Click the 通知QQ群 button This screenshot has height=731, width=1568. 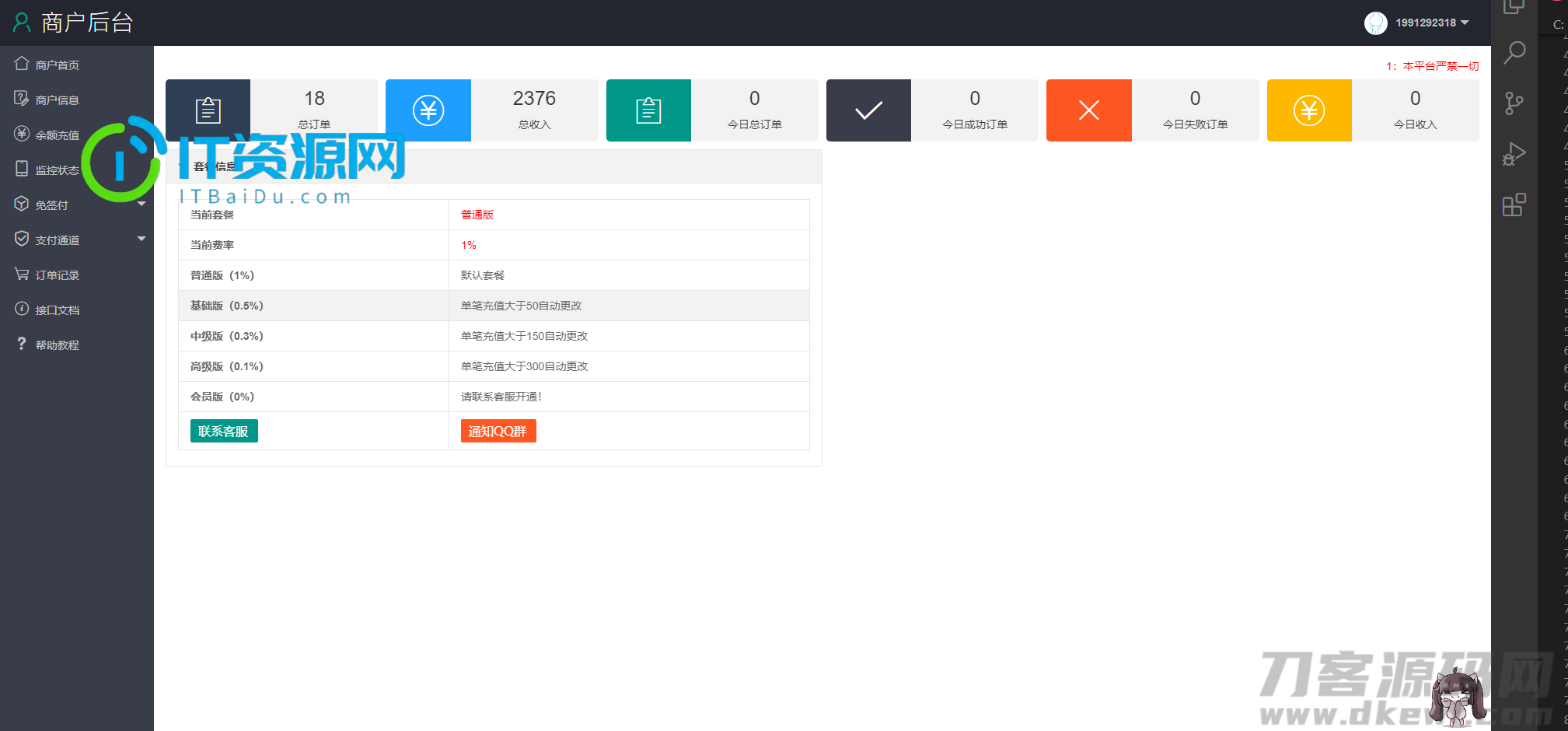(x=498, y=431)
